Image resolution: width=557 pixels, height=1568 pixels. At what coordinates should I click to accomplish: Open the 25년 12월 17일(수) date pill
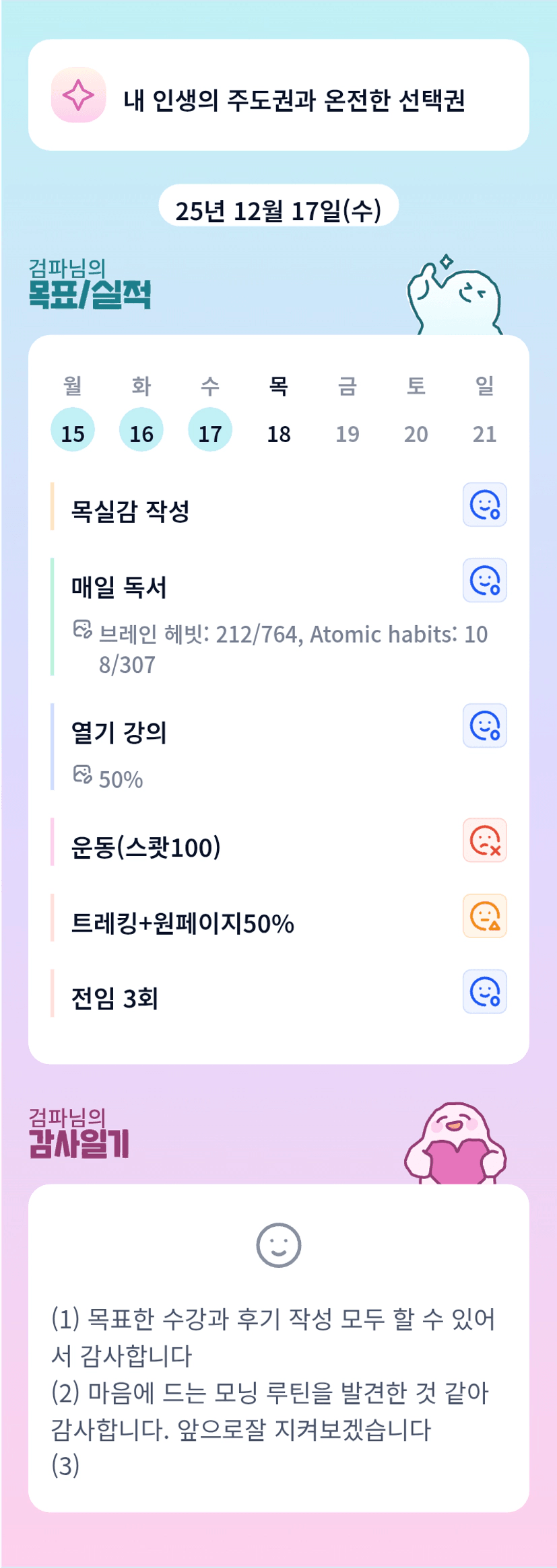coord(278,210)
